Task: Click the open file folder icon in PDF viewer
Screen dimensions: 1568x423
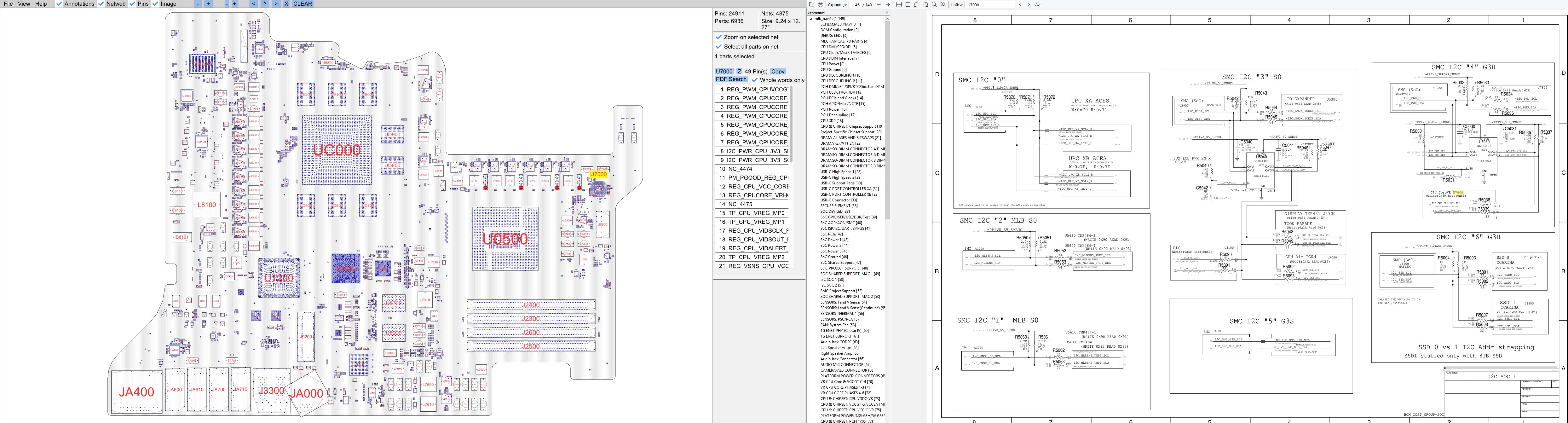Action: (811, 4)
